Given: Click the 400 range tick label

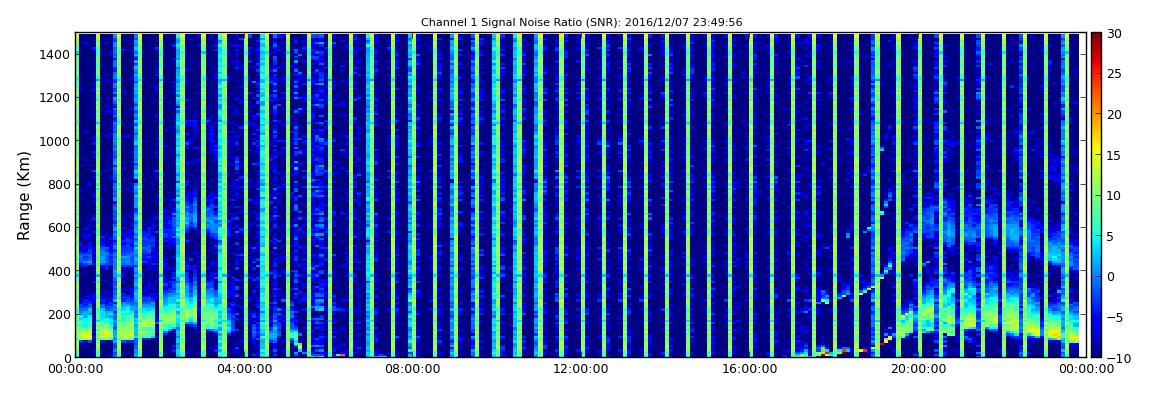Looking at the screenshot, I should pyautogui.click(x=57, y=271).
